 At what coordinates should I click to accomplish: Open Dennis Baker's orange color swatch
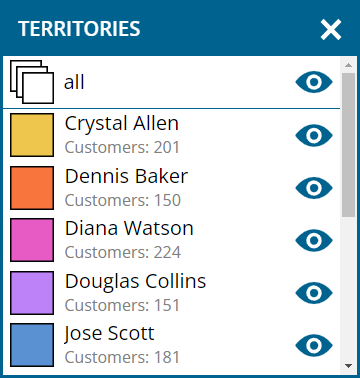[x=32, y=188]
